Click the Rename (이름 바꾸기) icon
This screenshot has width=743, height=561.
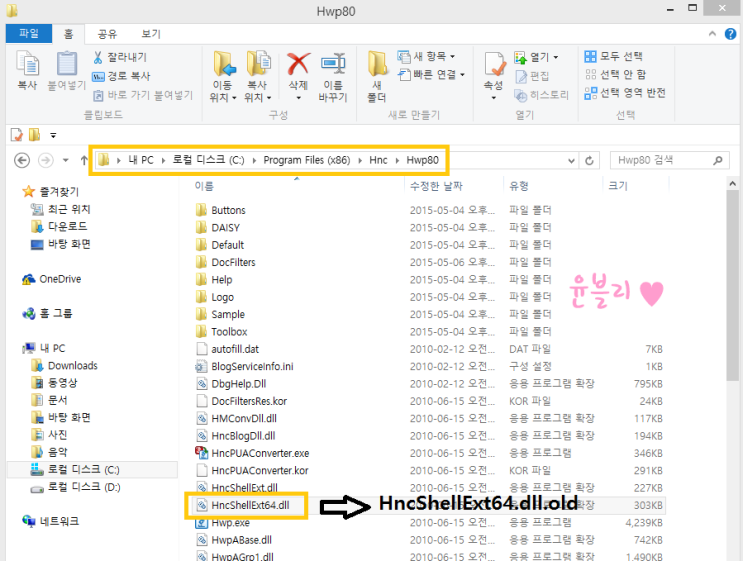(333, 64)
